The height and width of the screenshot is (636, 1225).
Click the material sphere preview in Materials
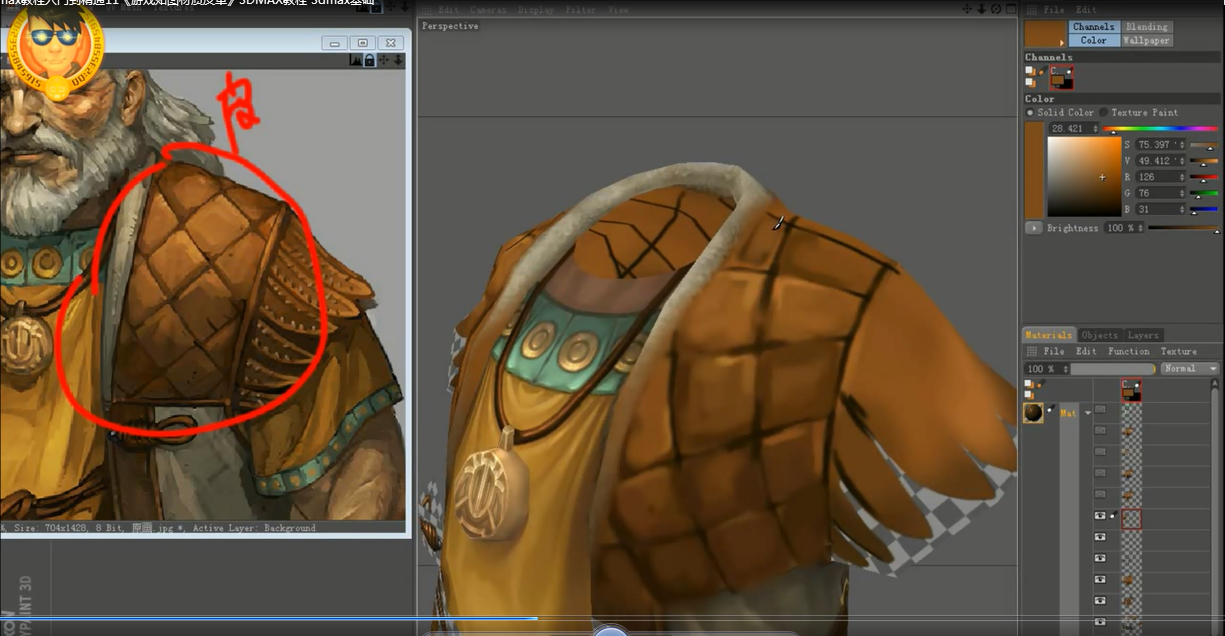coord(1033,413)
